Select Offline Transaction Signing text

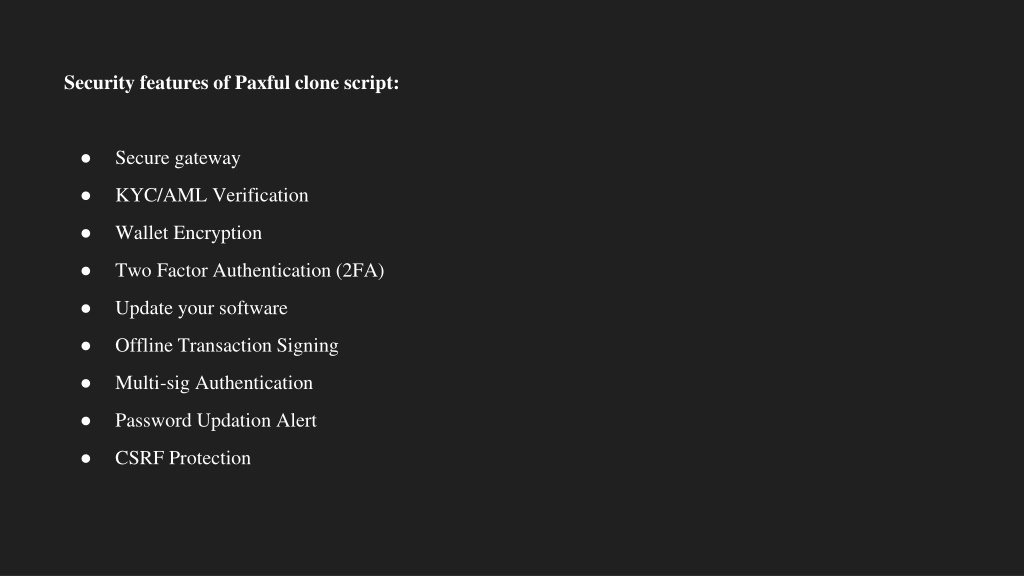[x=227, y=345]
